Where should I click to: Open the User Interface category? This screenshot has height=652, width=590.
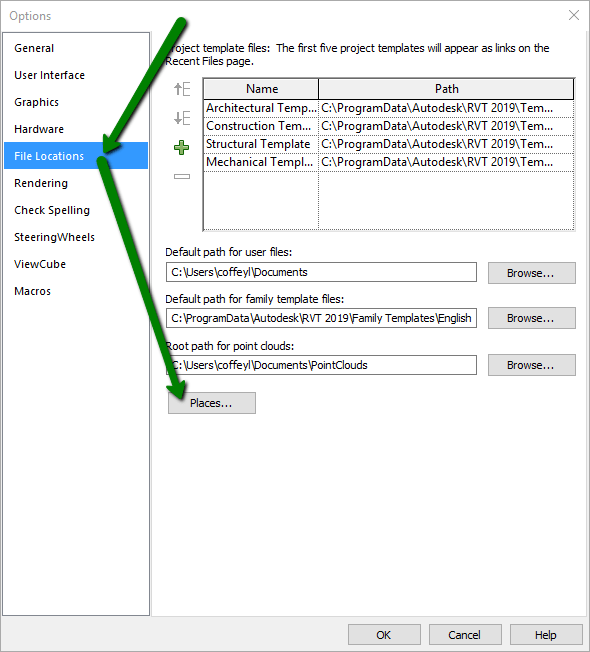coord(76,75)
